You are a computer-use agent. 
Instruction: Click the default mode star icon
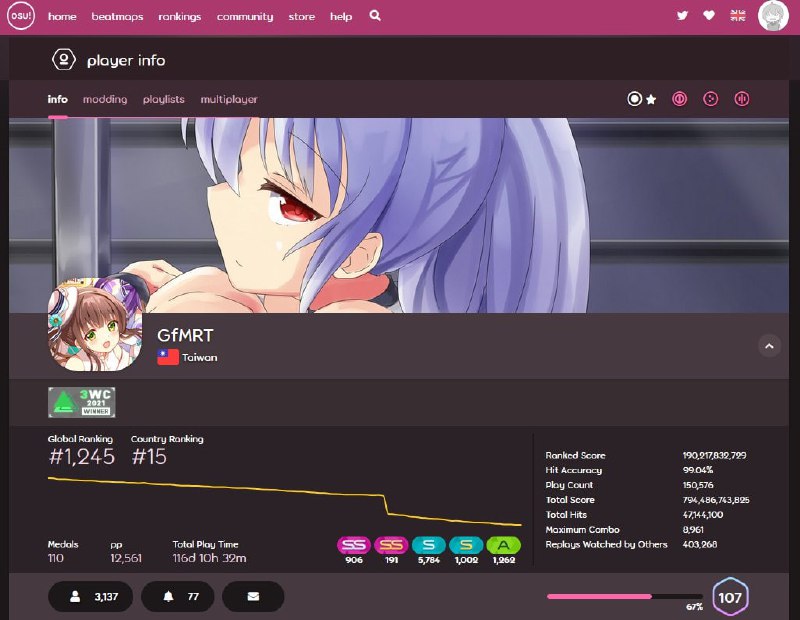tap(651, 100)
